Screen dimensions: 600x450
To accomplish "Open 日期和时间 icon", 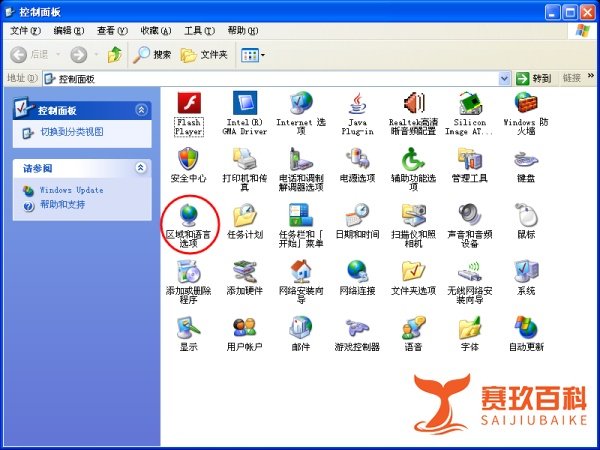I will pos(357,222).
